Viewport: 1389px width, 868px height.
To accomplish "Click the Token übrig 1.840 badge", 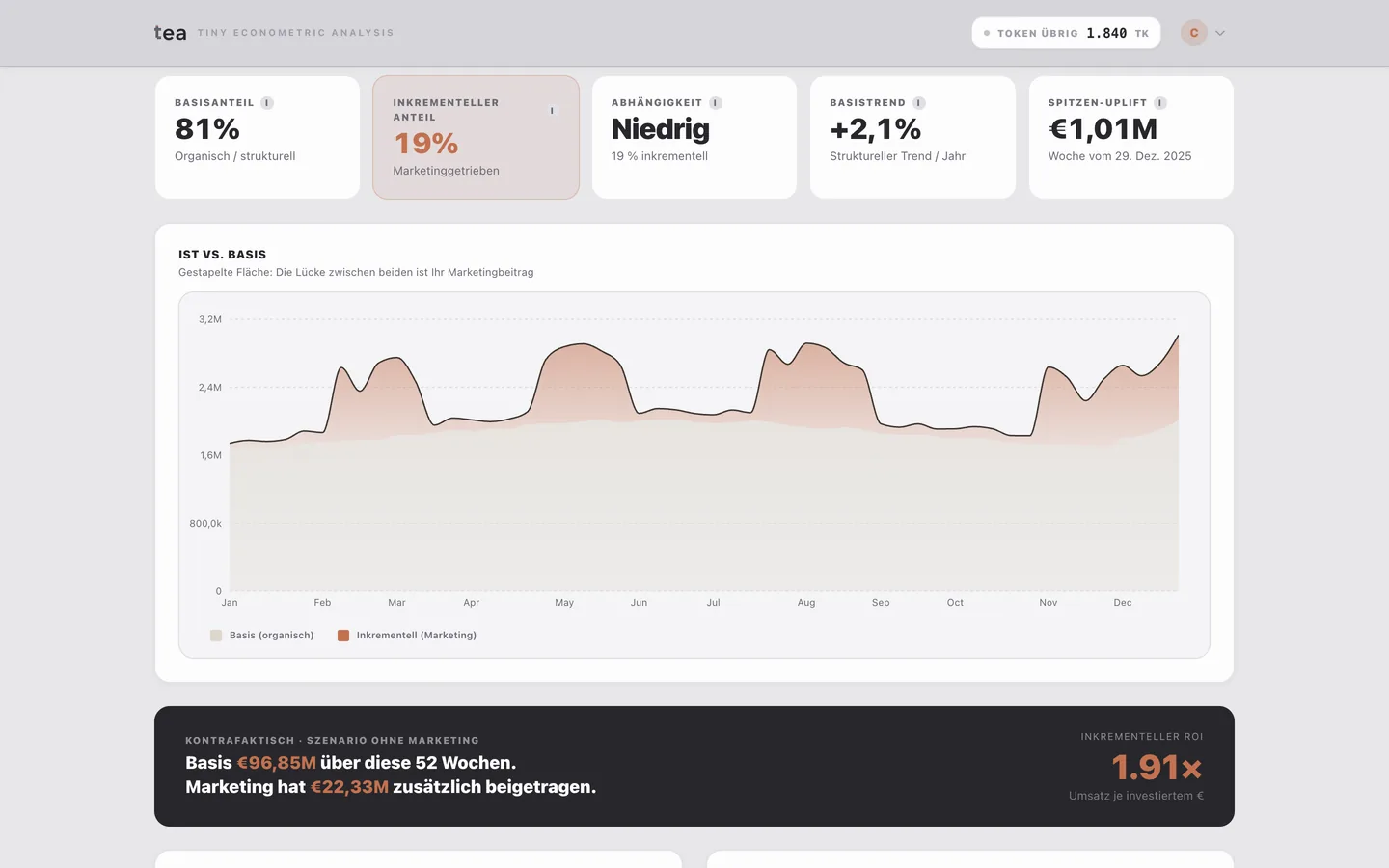I will point(1066,33).
